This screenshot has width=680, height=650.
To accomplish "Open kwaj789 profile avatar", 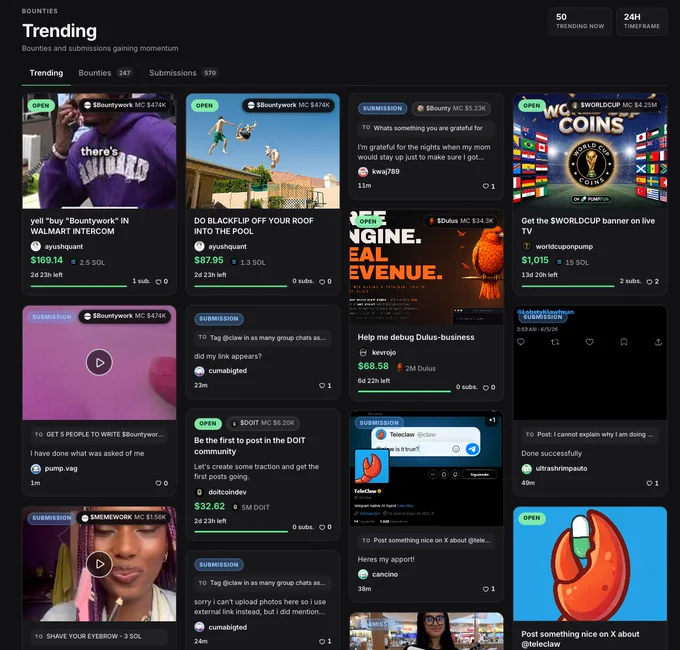I will click(x=363, y=172).
